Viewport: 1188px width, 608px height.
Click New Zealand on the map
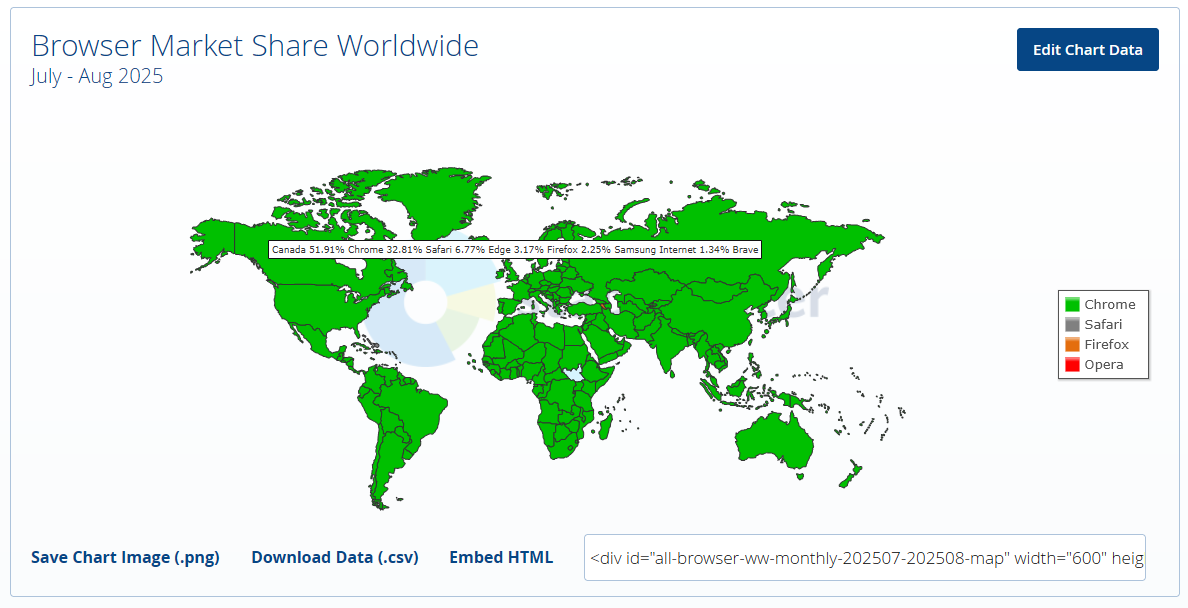[852, 474]
